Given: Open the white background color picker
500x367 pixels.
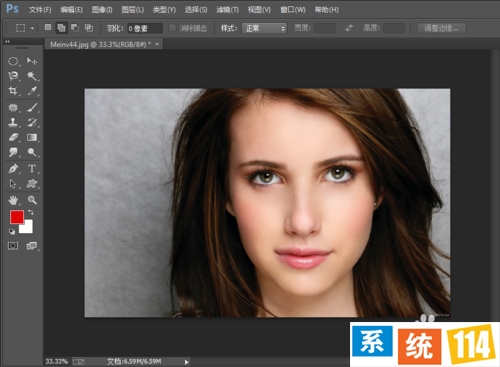Looking at the screenshot, I should (27, 228).
